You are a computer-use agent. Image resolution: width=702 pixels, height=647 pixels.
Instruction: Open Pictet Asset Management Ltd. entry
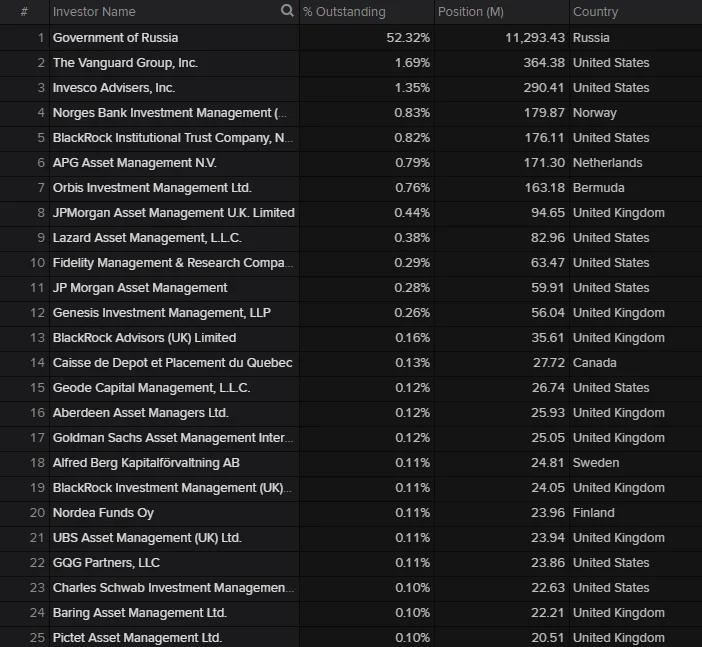click(137, 638)
